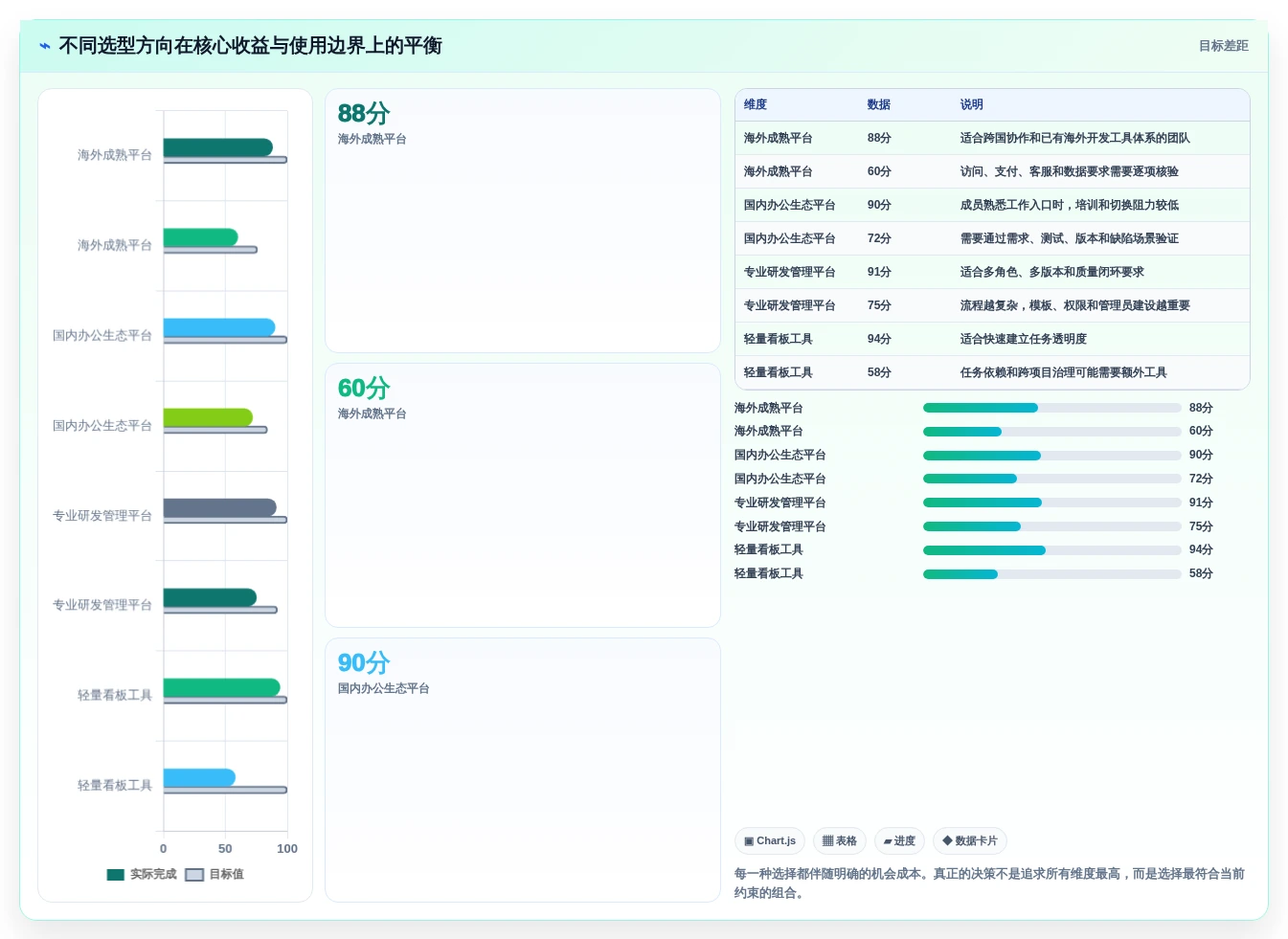Select the 进度 chip

(899, 841)
